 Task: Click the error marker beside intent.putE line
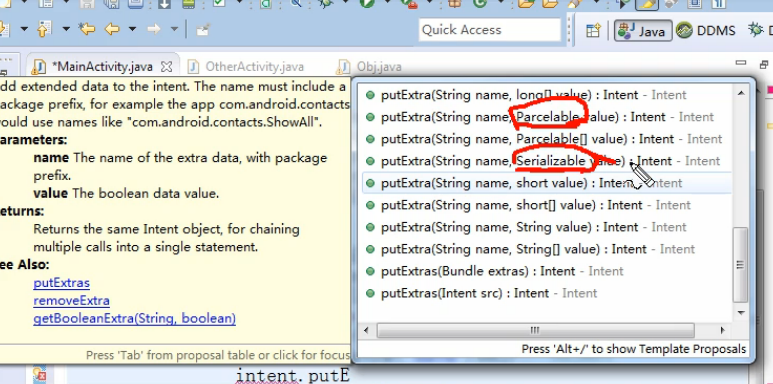39,375
